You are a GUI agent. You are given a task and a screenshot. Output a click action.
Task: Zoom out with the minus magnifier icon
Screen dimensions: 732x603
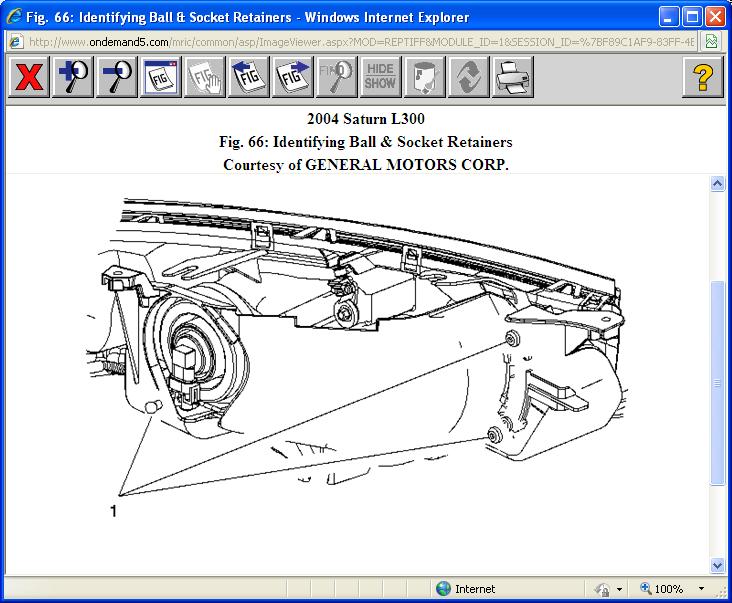tap(117, 78)
